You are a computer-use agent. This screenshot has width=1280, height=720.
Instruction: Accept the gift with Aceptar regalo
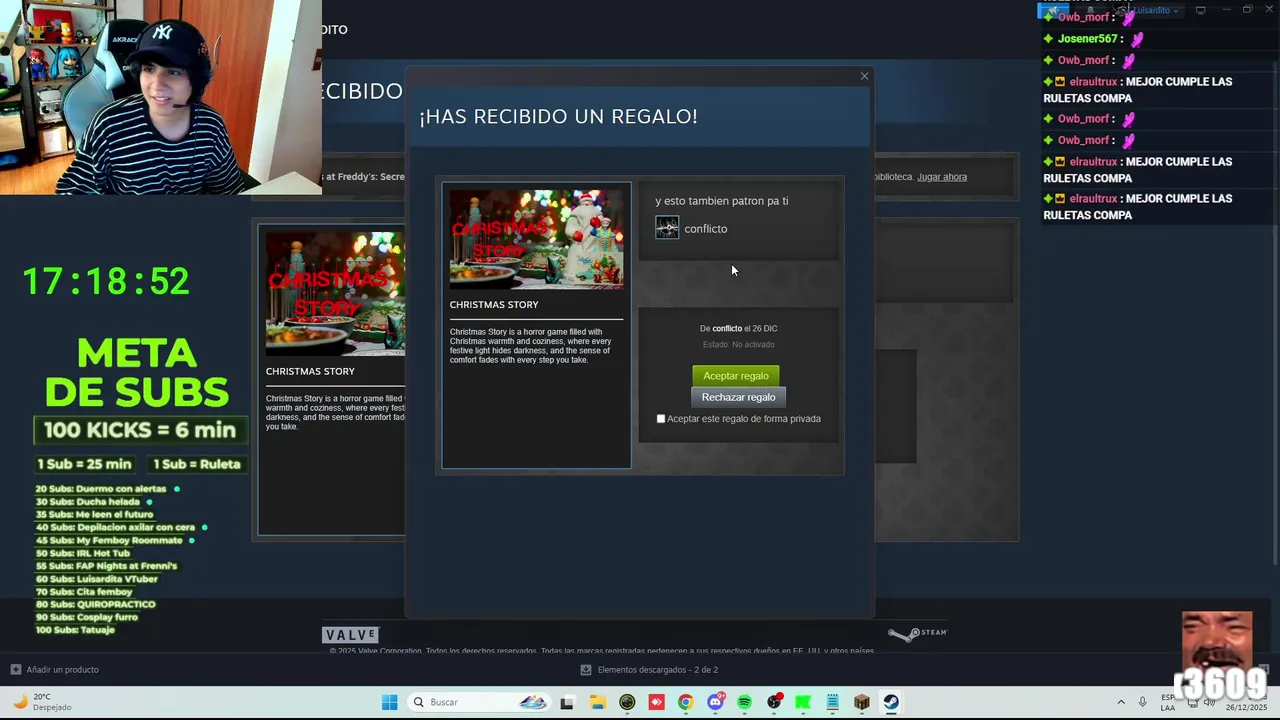(x=736, y=376)
